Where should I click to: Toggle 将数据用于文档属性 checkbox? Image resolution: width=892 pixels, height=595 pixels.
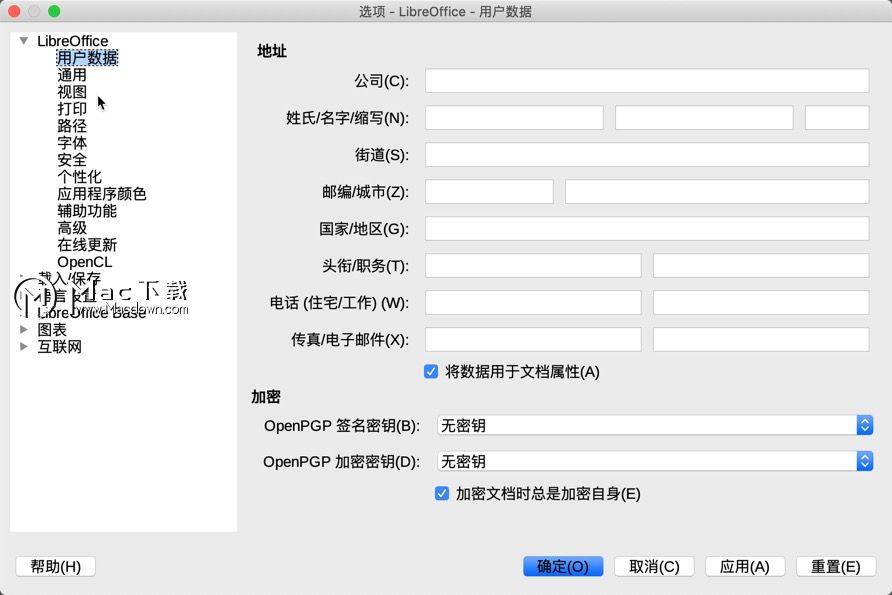(x=431, y=371)
